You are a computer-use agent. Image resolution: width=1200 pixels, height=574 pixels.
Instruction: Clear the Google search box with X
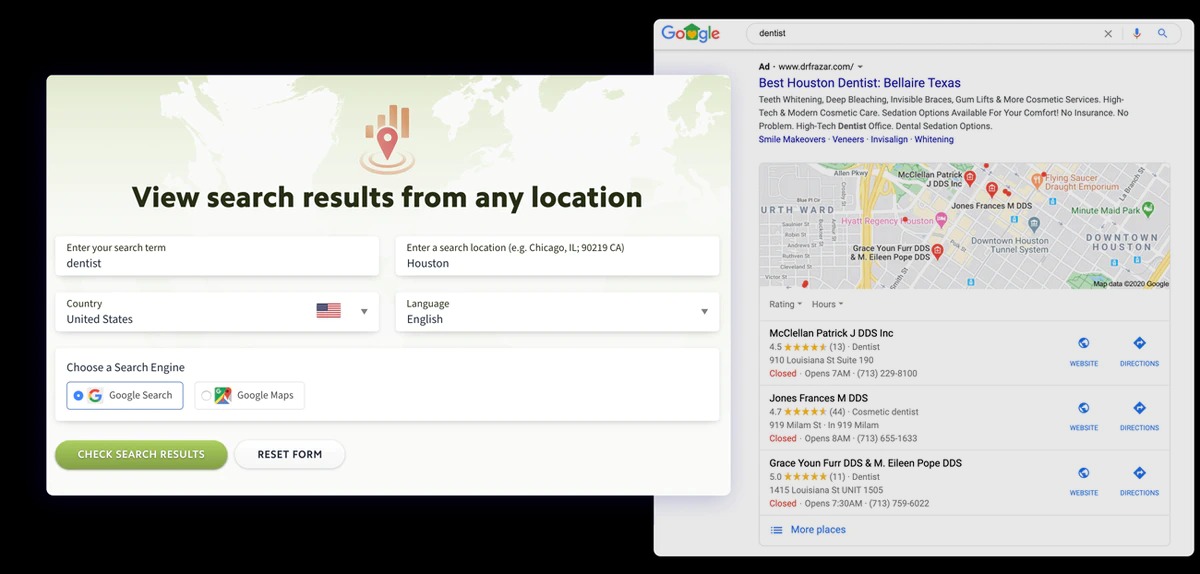(x=1108, y=33)
